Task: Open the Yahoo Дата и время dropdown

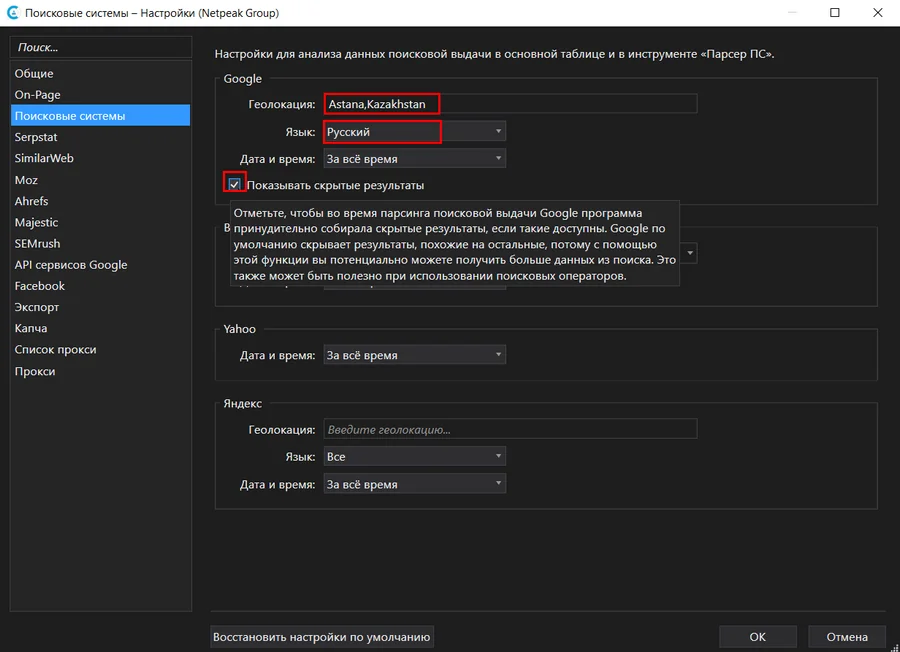Action: tap(414, 355)
